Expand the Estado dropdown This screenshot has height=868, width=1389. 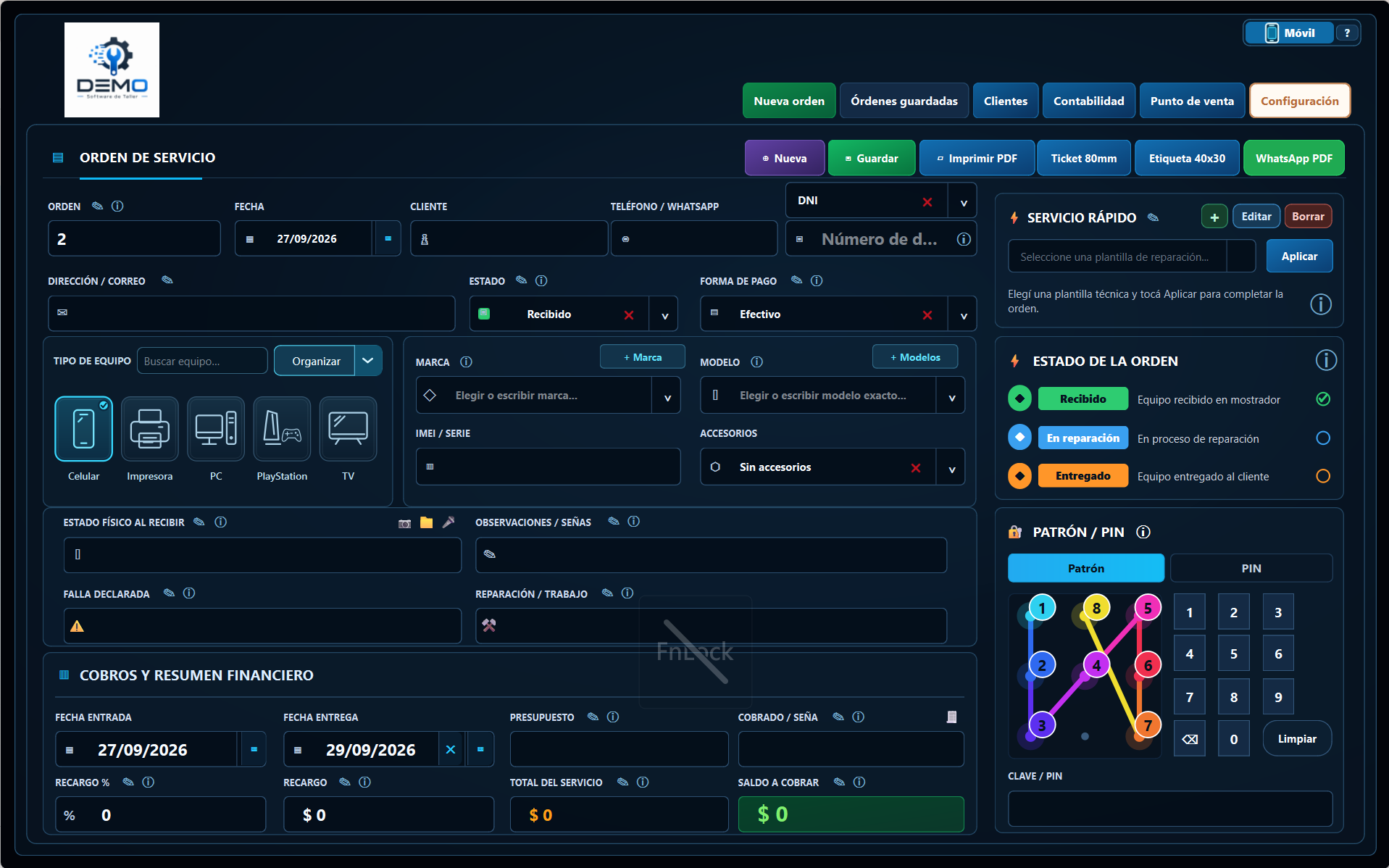point(664,314)
